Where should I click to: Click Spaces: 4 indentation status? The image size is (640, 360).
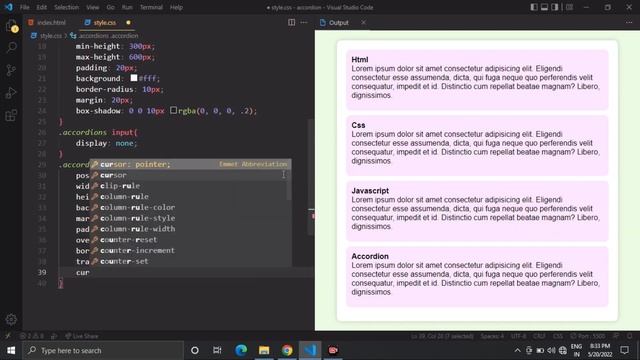[492, 336]
